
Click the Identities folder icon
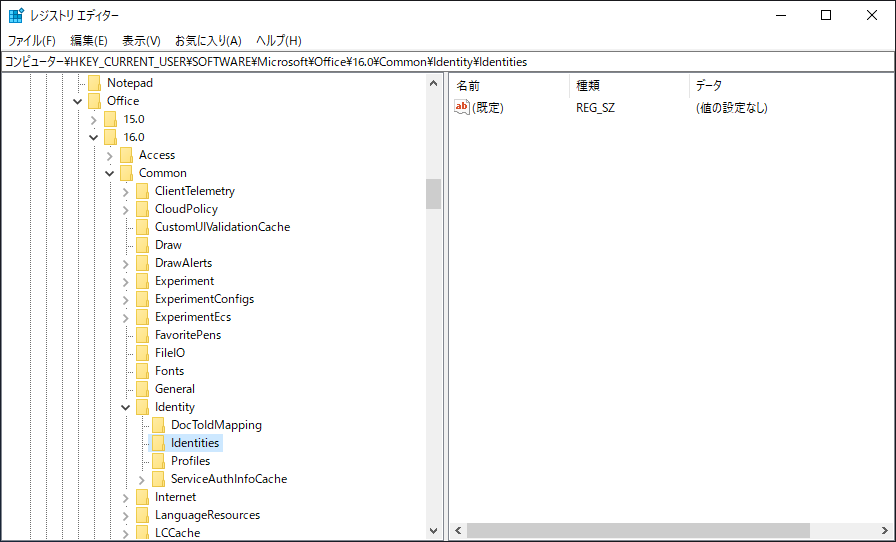159,443
